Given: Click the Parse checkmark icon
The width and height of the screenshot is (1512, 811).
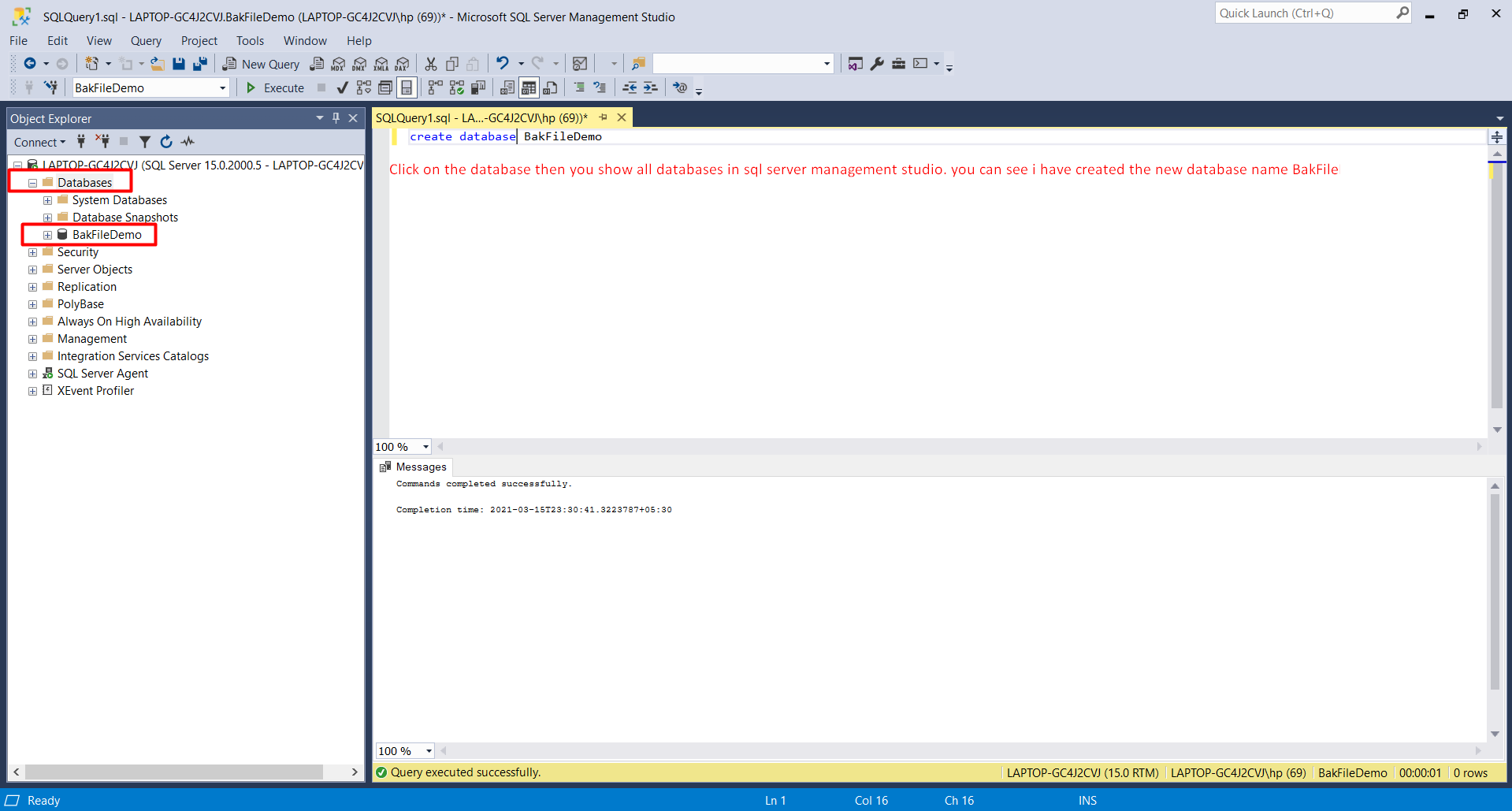Looking at the screenshot, I should point(342,87).
